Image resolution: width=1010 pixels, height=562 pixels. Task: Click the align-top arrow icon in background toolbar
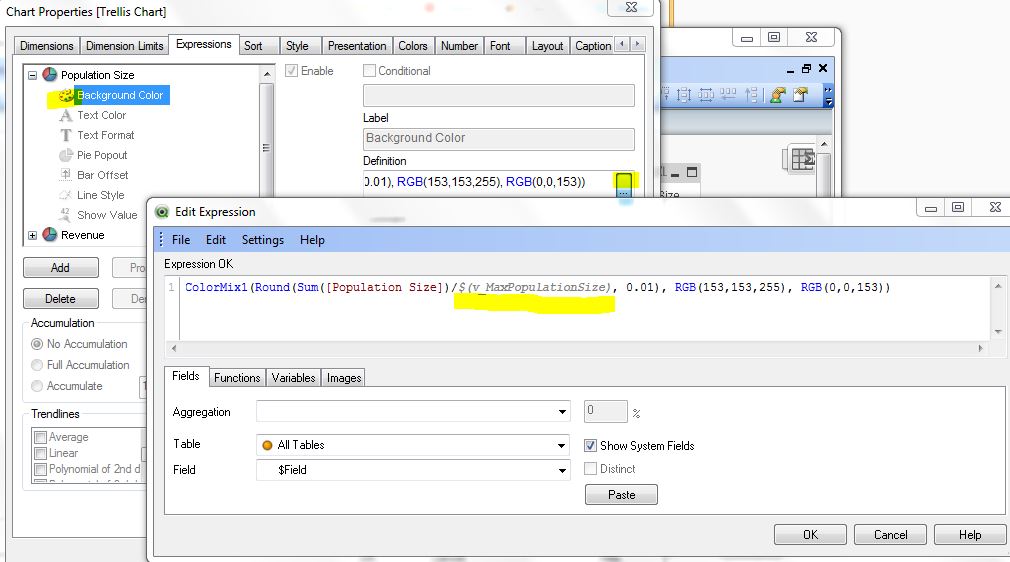[750, 95]
